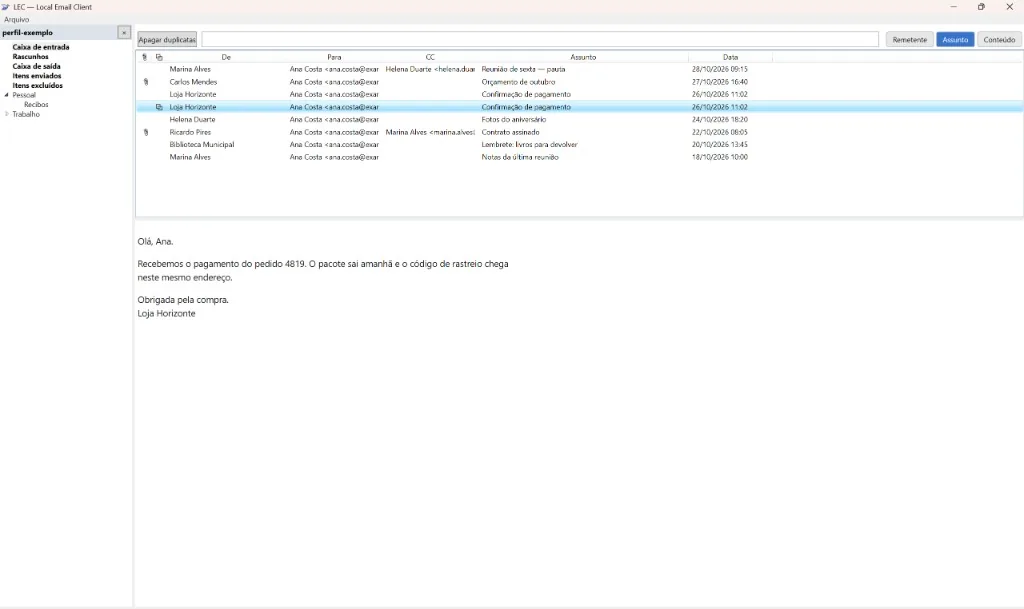Minimize the LEC window
1024x609 pixels.
point(953,7)
